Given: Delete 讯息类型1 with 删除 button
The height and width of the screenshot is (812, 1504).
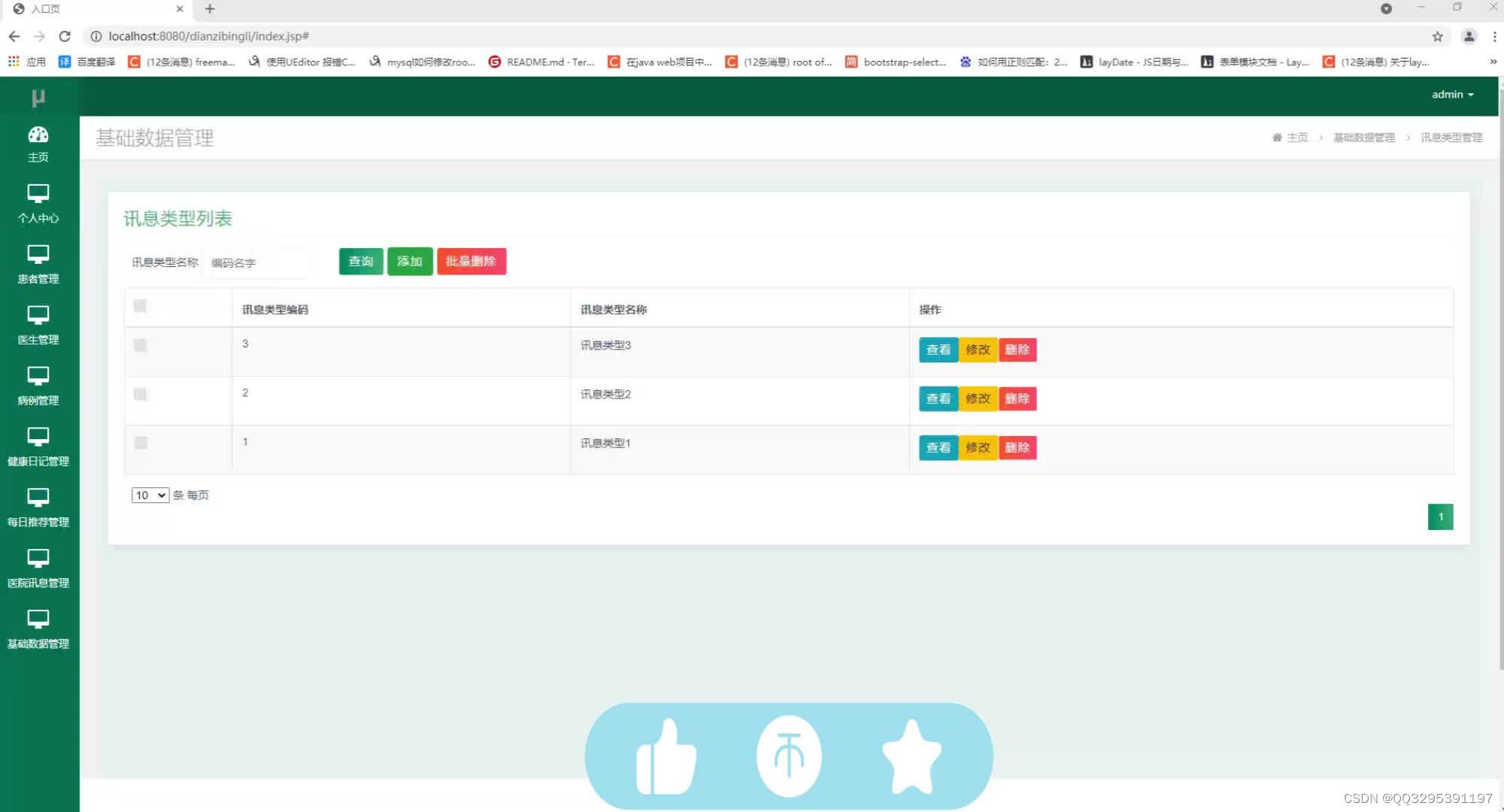Looking at the screenshot, I should pos(1017,447).
